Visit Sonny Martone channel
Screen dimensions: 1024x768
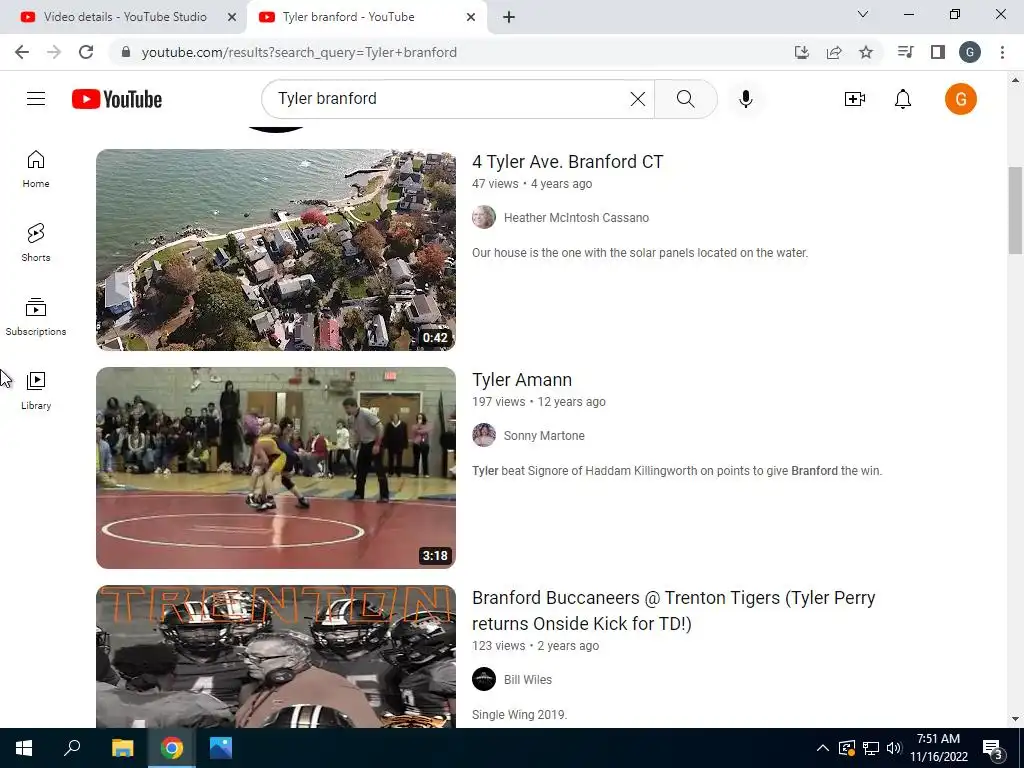(x=544, y=436)
